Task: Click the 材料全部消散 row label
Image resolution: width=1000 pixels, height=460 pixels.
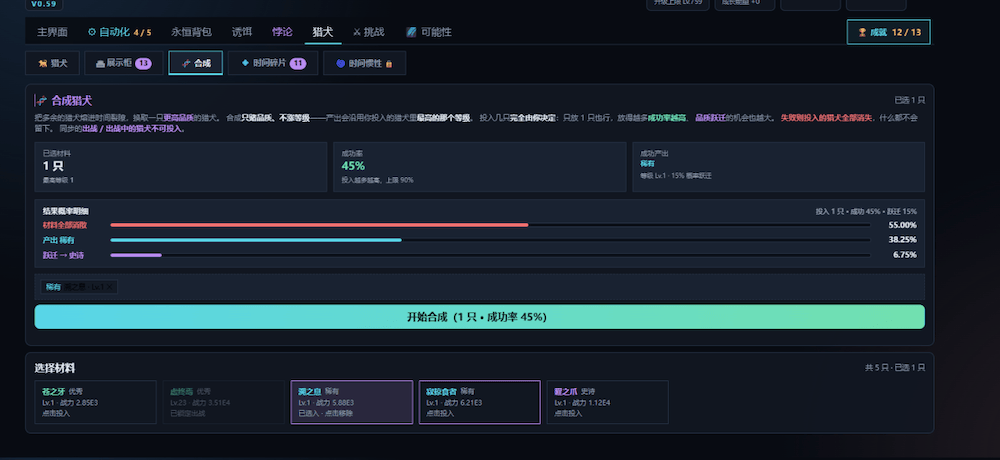Action: pyautogui.click(x=64, y=225)
